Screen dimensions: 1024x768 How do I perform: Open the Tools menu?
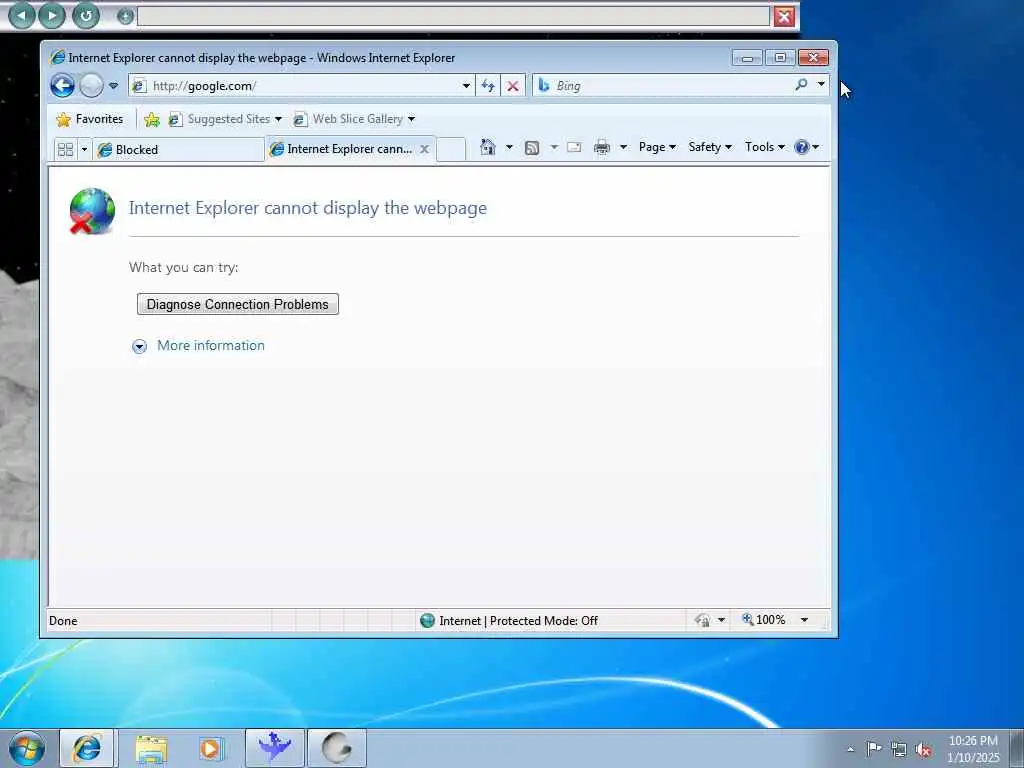[765, 147]
